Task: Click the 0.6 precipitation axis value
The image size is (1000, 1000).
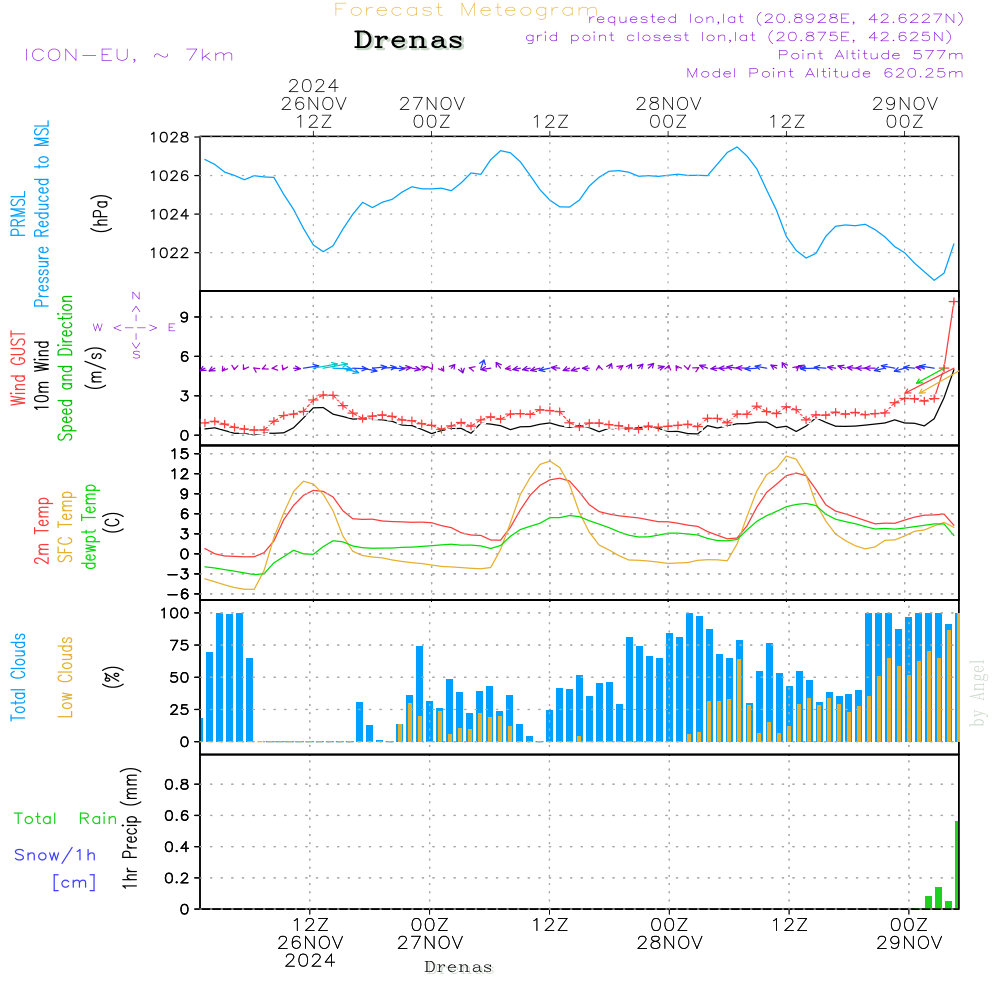Action: pyautogui.click(x=177, y=816)
